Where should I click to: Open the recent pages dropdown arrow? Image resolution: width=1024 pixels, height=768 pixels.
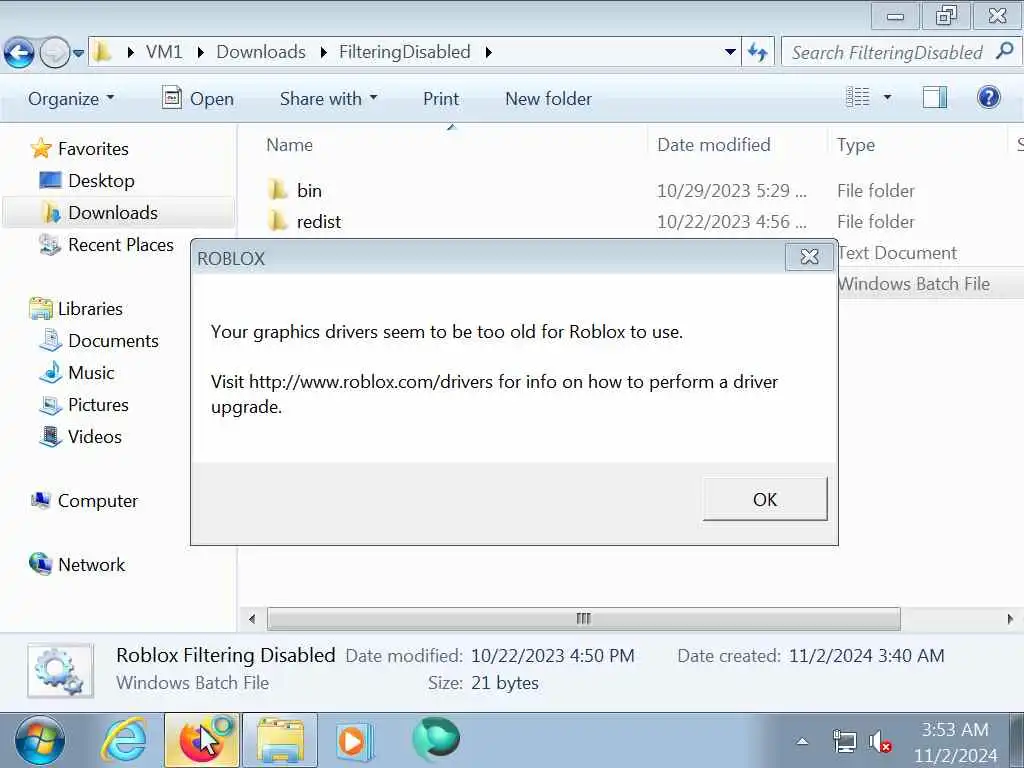(x=78, y=53)
